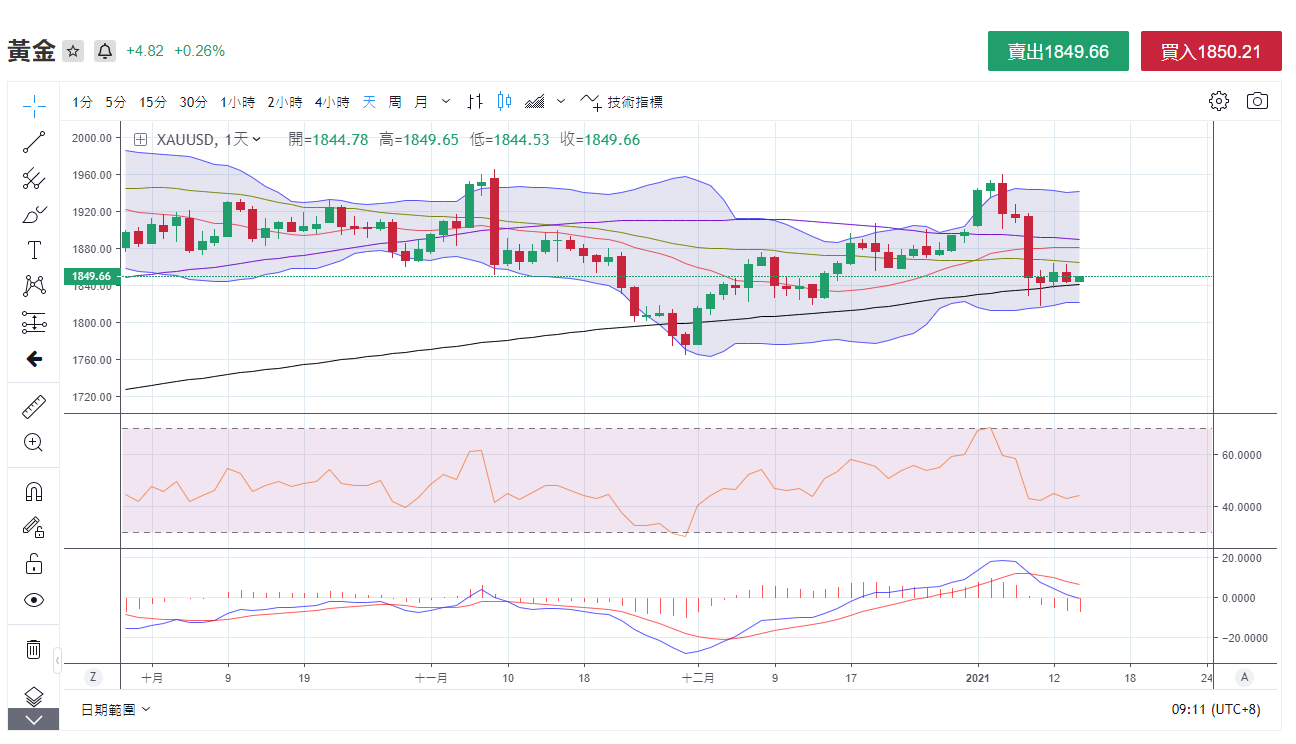The width and height of the screenshot is (1296, 744).
Task: Select the trend line drawing tool
Action: click(34, 142)
